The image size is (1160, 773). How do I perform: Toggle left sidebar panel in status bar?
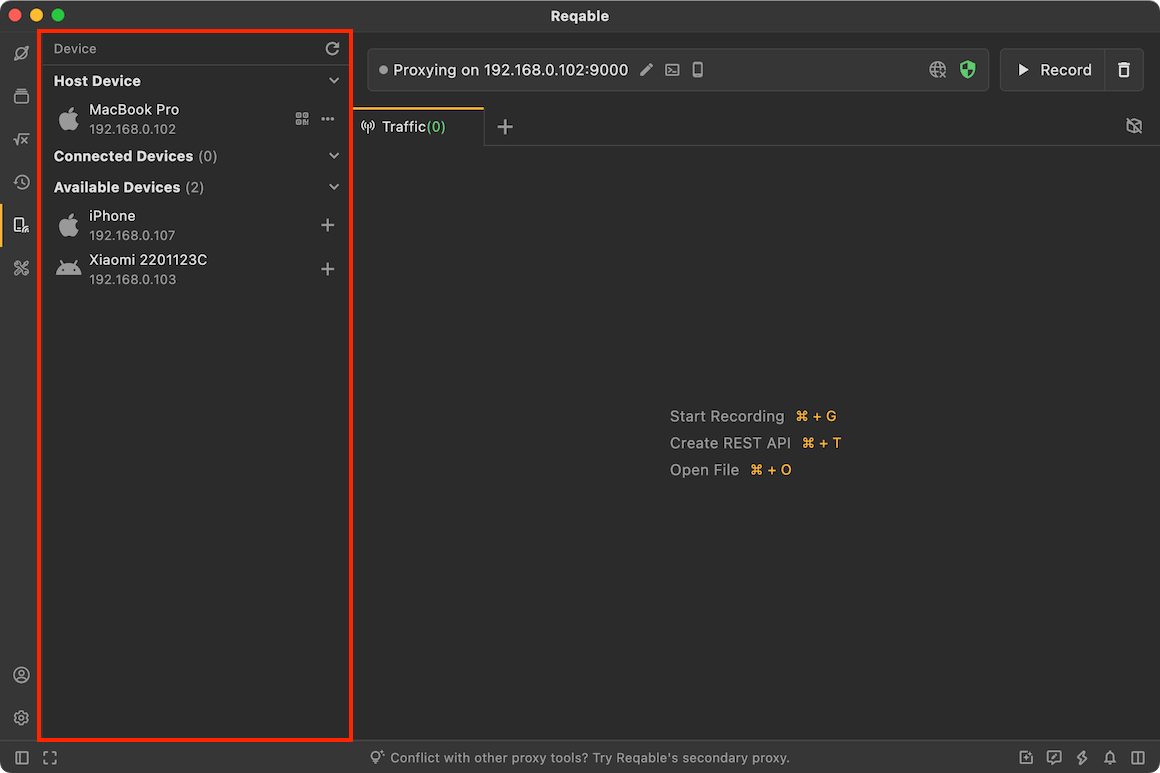(22, 757)
